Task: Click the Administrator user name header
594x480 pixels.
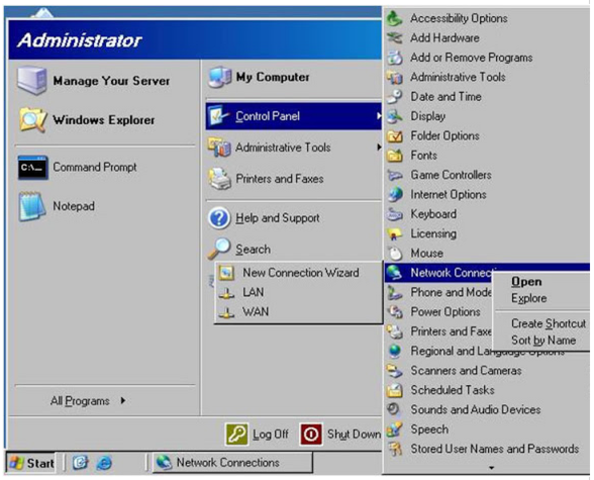Action: coord(80,40)
